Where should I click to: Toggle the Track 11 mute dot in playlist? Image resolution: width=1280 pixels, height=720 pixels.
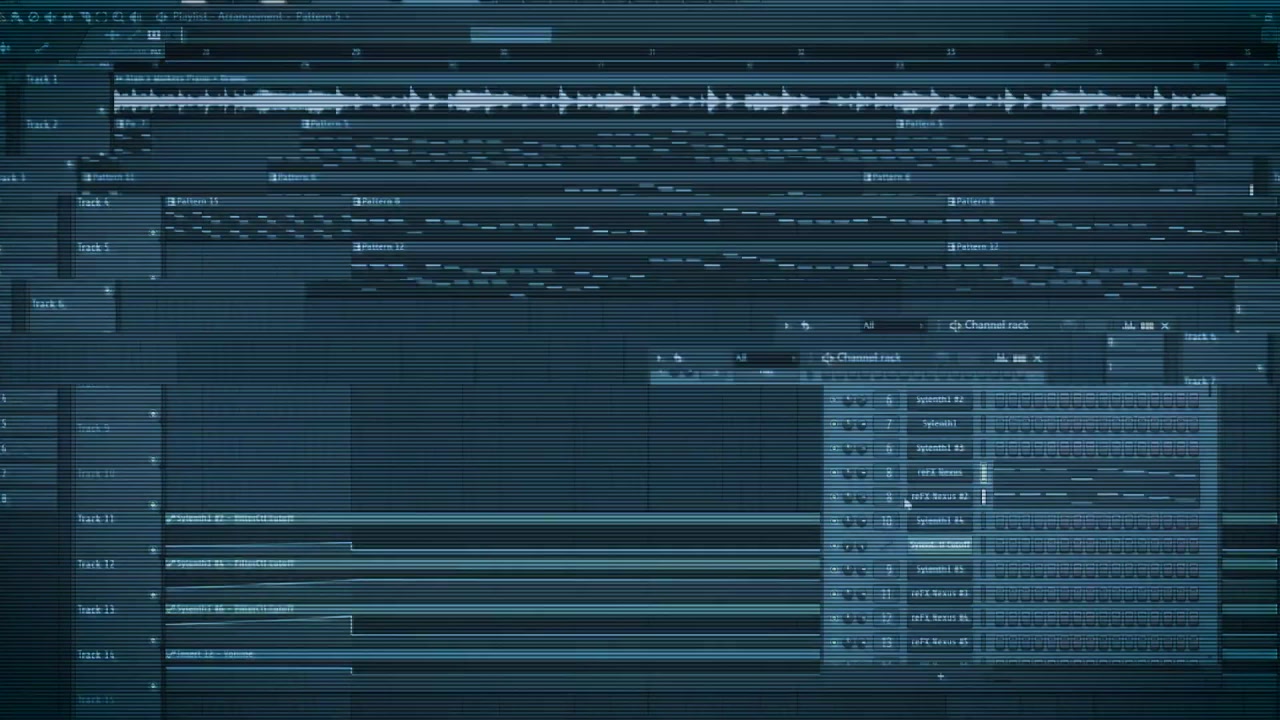tap(153, 550)
